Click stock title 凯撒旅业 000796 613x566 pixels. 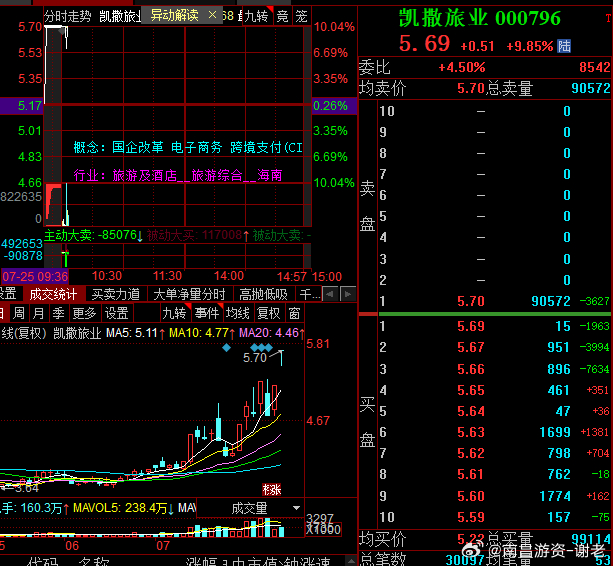pyautogui.click(x=480, y=18)
